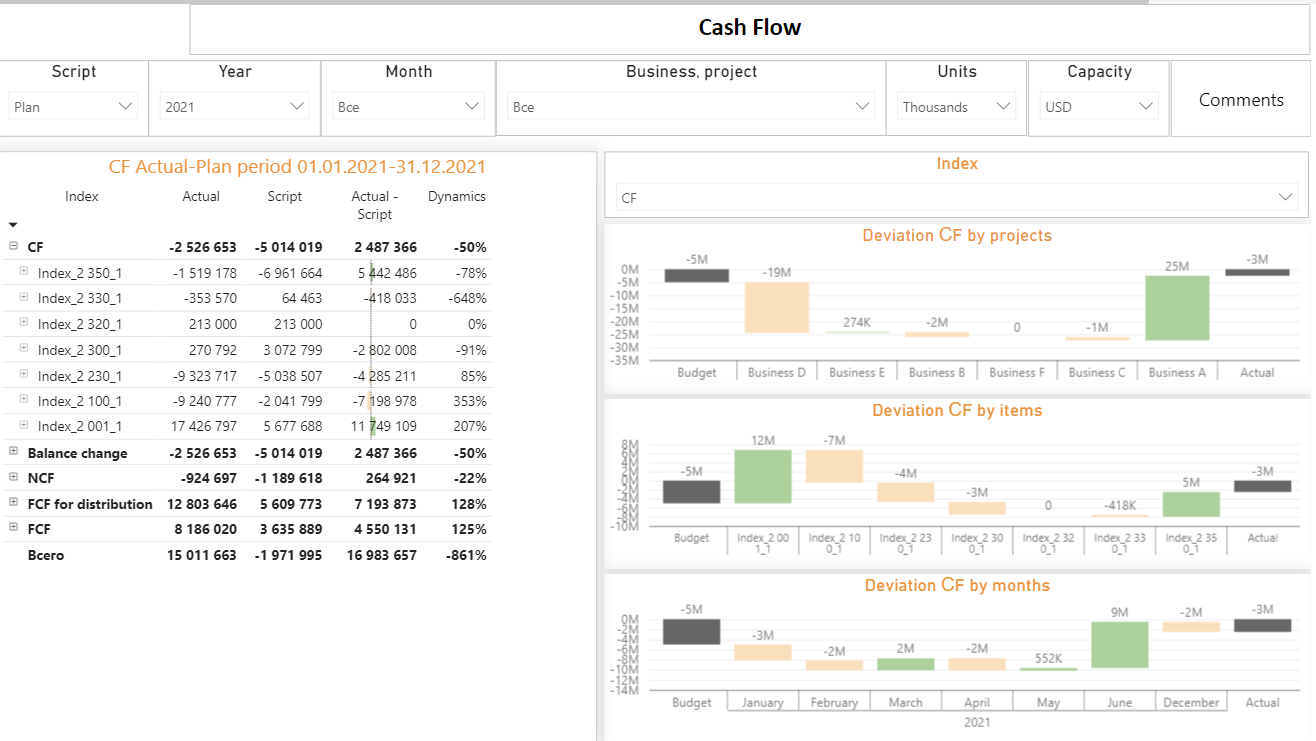Open the Month dropdown showing Все
1316x741 pixels.
471,105
